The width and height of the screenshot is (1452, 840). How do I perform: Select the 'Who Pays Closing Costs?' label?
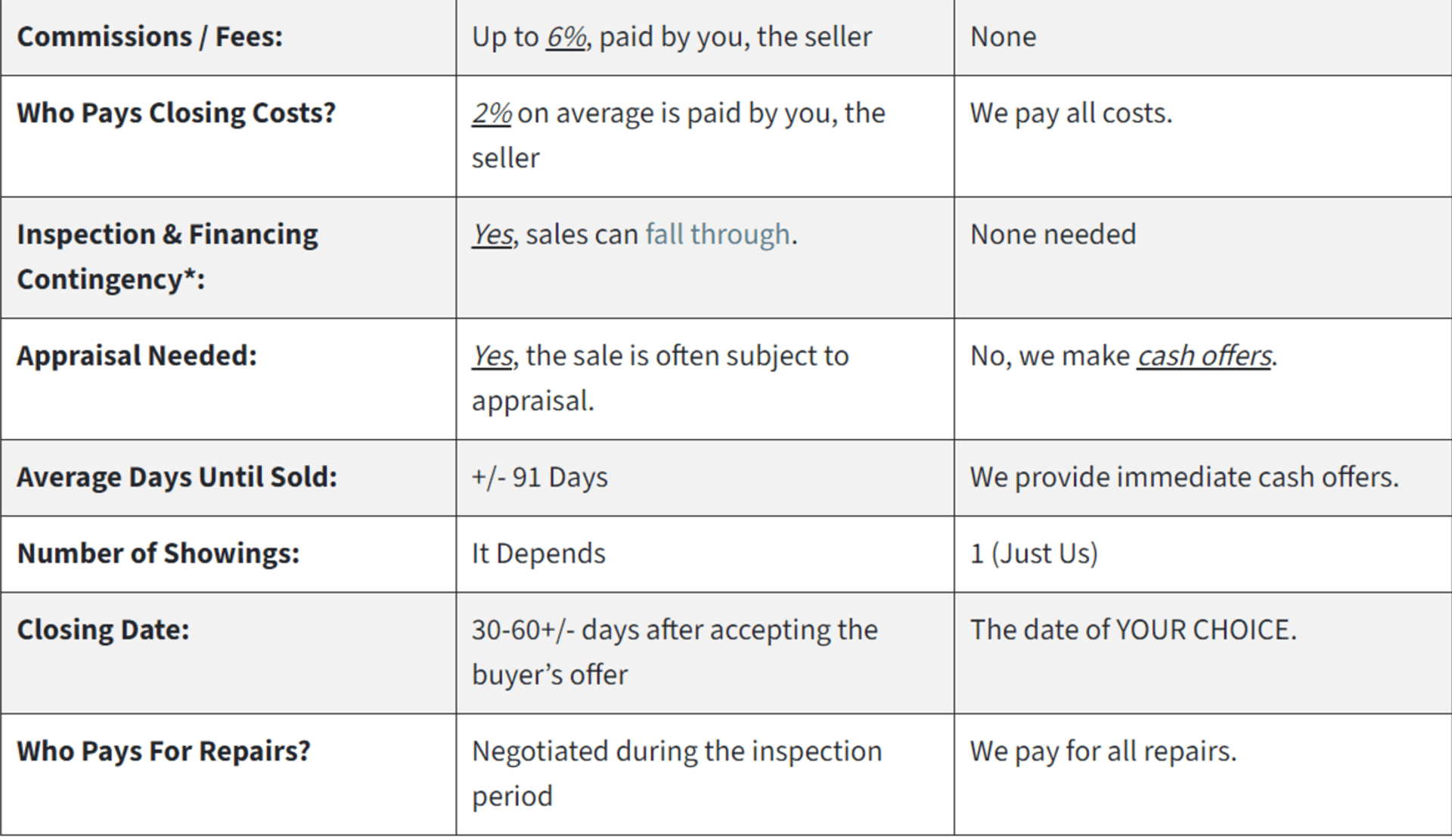[x=176, y=113]
